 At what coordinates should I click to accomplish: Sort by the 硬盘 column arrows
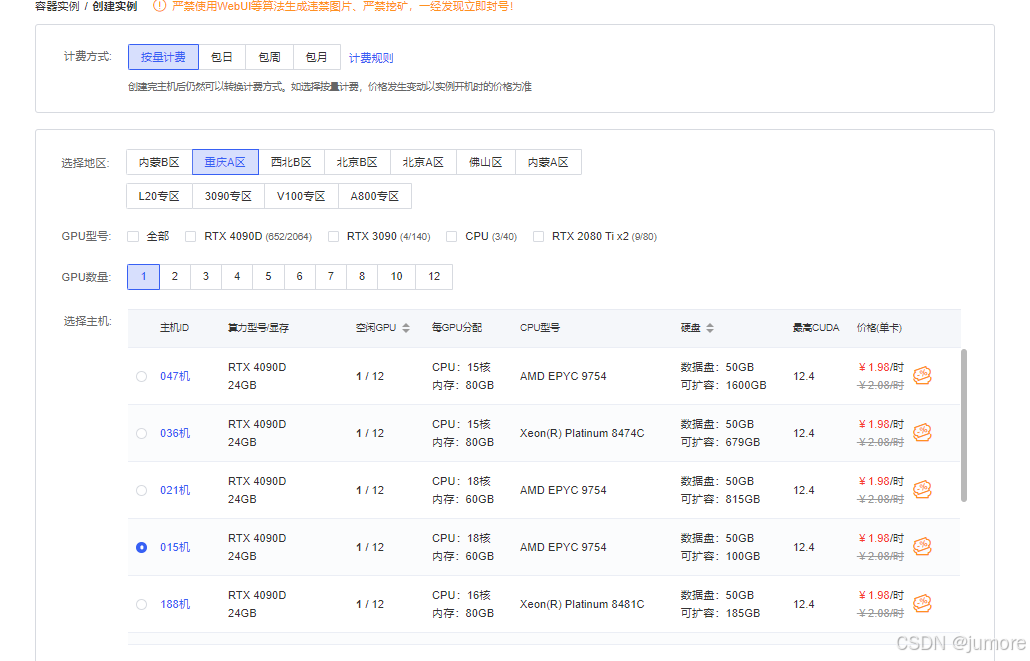tap(710, 328)
